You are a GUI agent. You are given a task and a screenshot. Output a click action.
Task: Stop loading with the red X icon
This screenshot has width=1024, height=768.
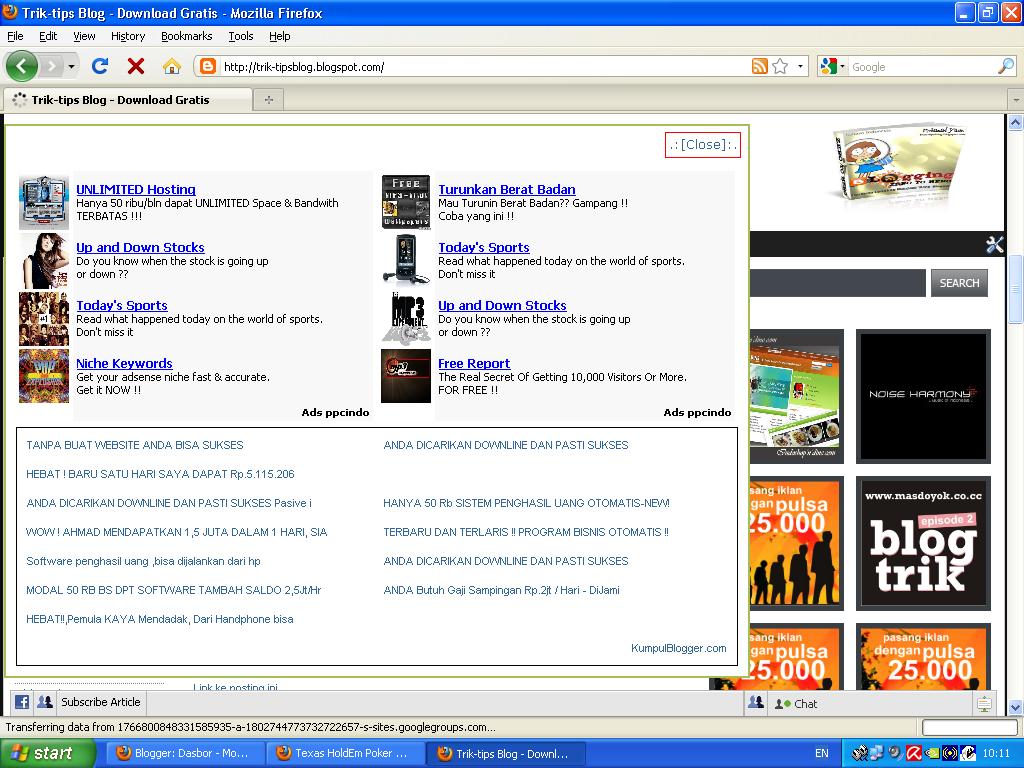136,66
